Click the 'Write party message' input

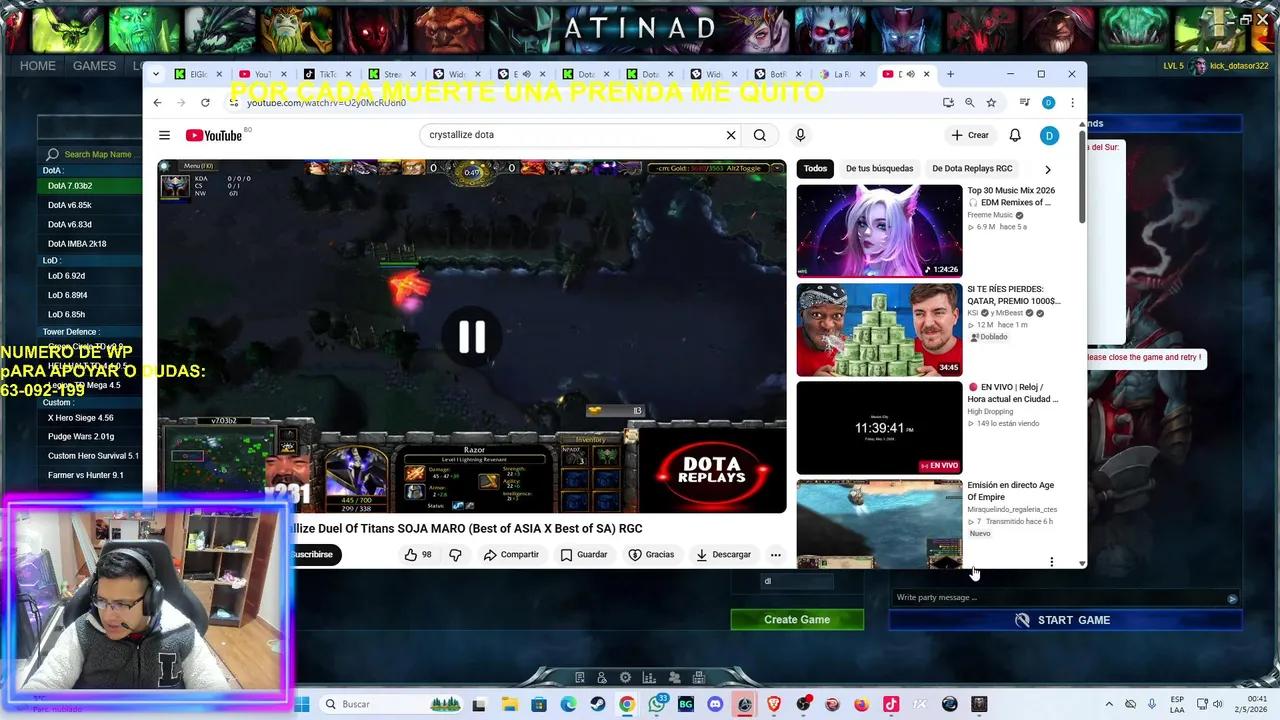pyautogui.click(x=1065, y=598)
